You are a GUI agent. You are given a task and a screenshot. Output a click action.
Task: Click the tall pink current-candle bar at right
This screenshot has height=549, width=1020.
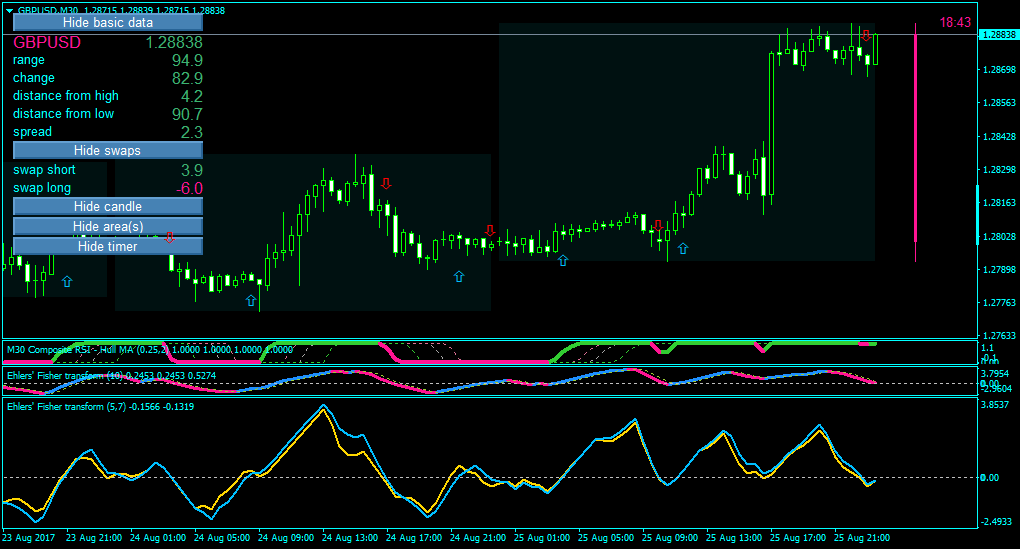pos(915,143)
